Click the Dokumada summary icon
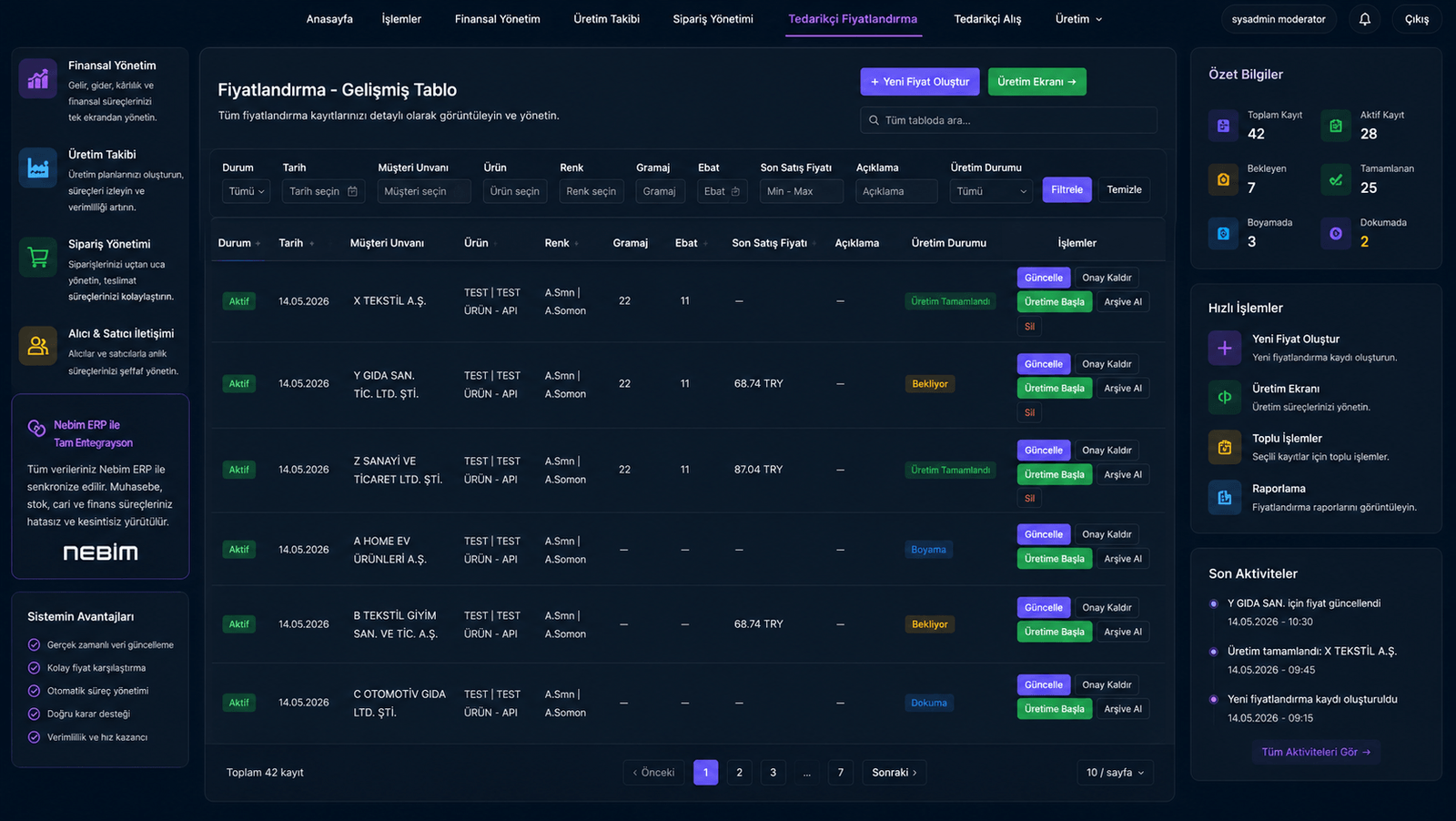Screen dimensions: 1456x821 1336,234
